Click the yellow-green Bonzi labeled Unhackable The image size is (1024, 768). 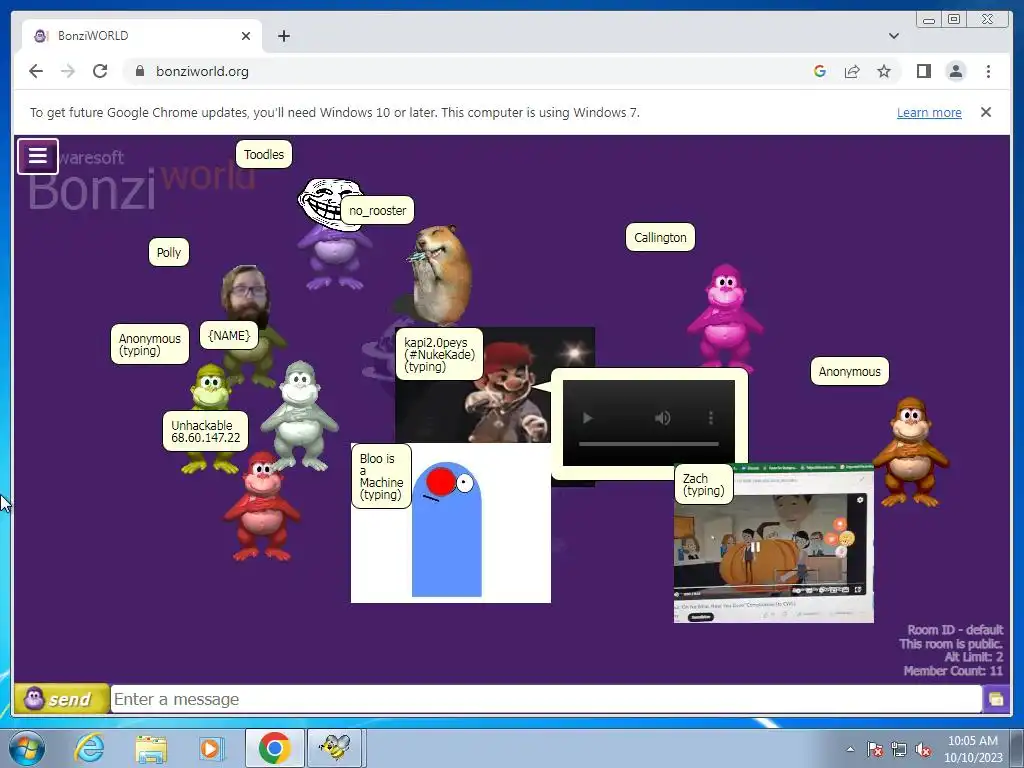point(209,392)
